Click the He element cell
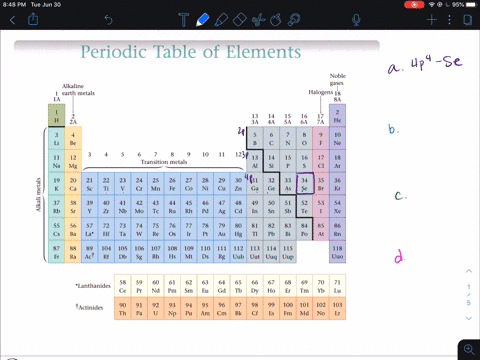The image size is (480, 360). (x=337, y=116)
